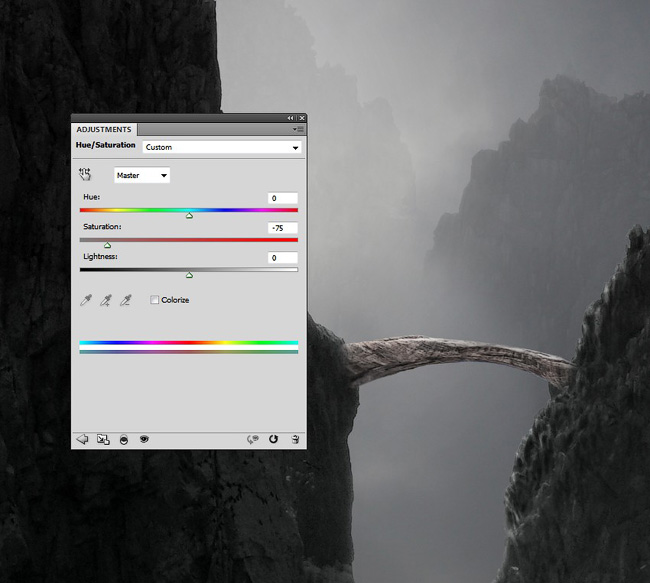This screenshot has width=650, height=583.
Task: Click the top color range spectrum bar
Action: [189, 343]
